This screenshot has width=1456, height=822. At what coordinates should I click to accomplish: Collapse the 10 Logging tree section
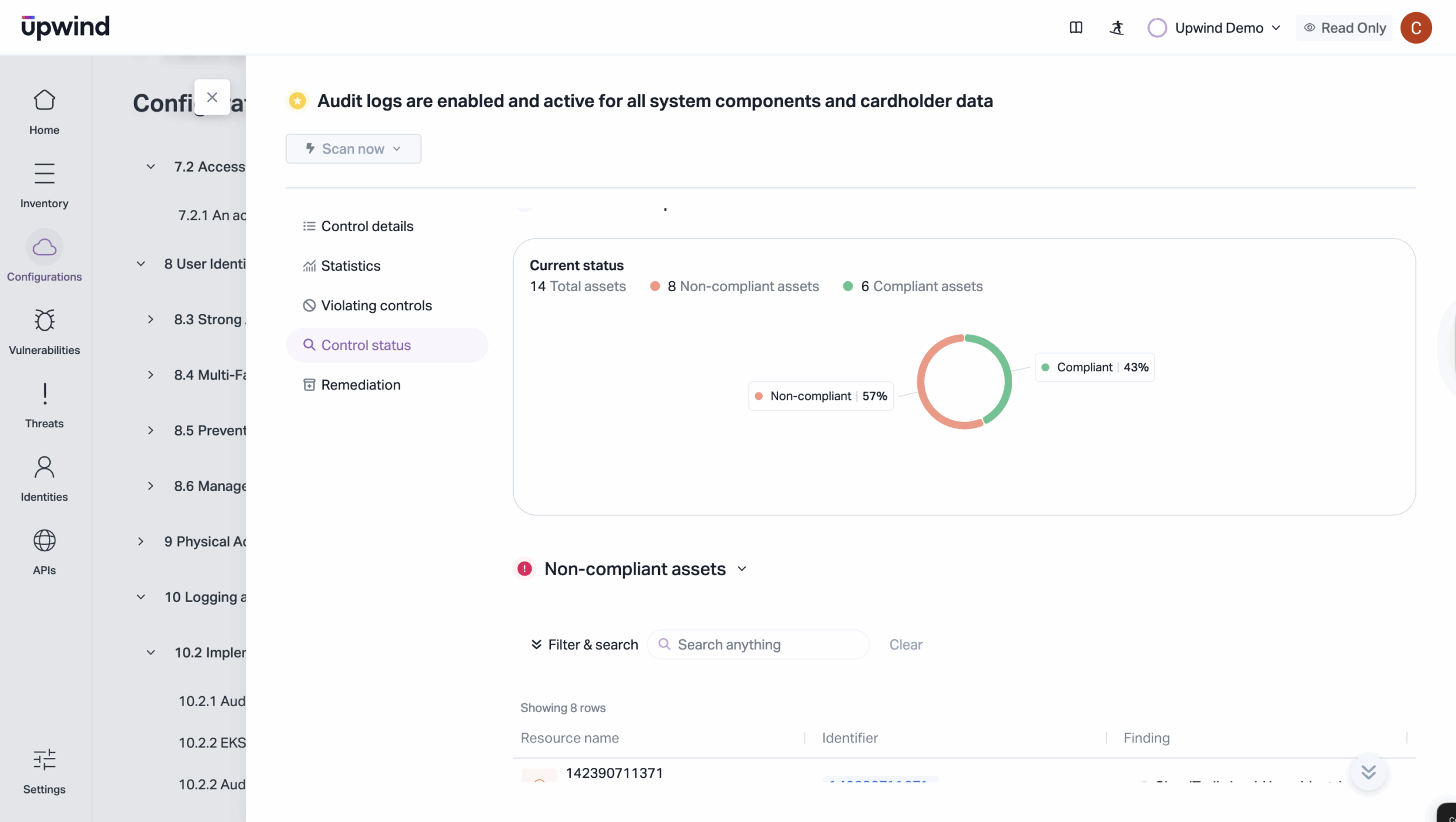pyautogui.click(x=141, y=597)
